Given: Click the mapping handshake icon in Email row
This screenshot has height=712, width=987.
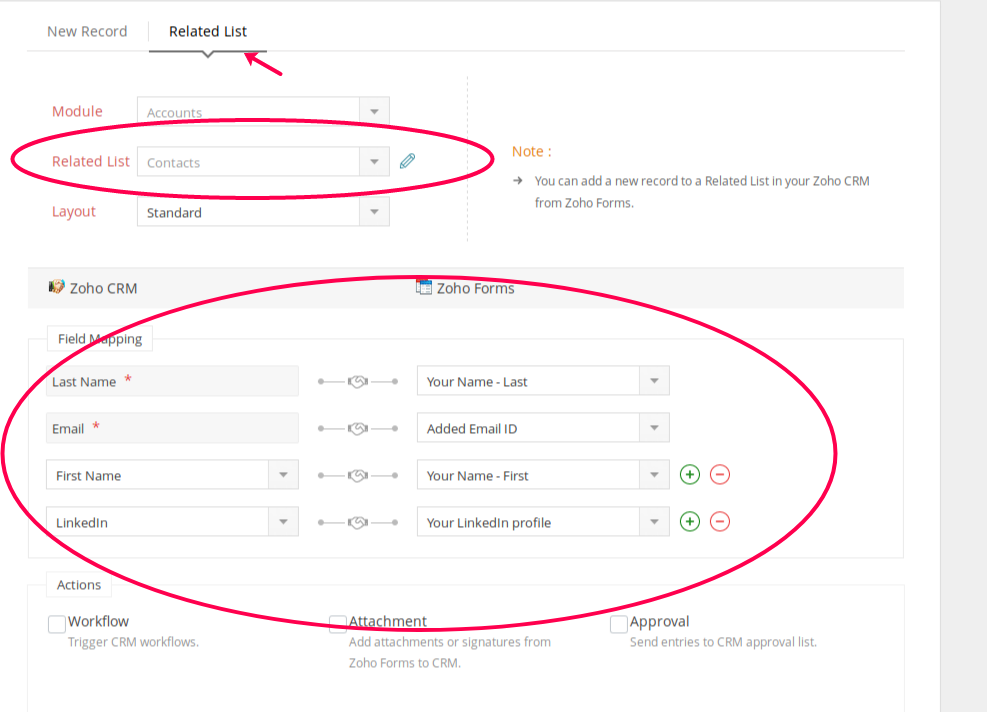Looking at the screenshot, I should pyautogui.click(x=358, y=429).
